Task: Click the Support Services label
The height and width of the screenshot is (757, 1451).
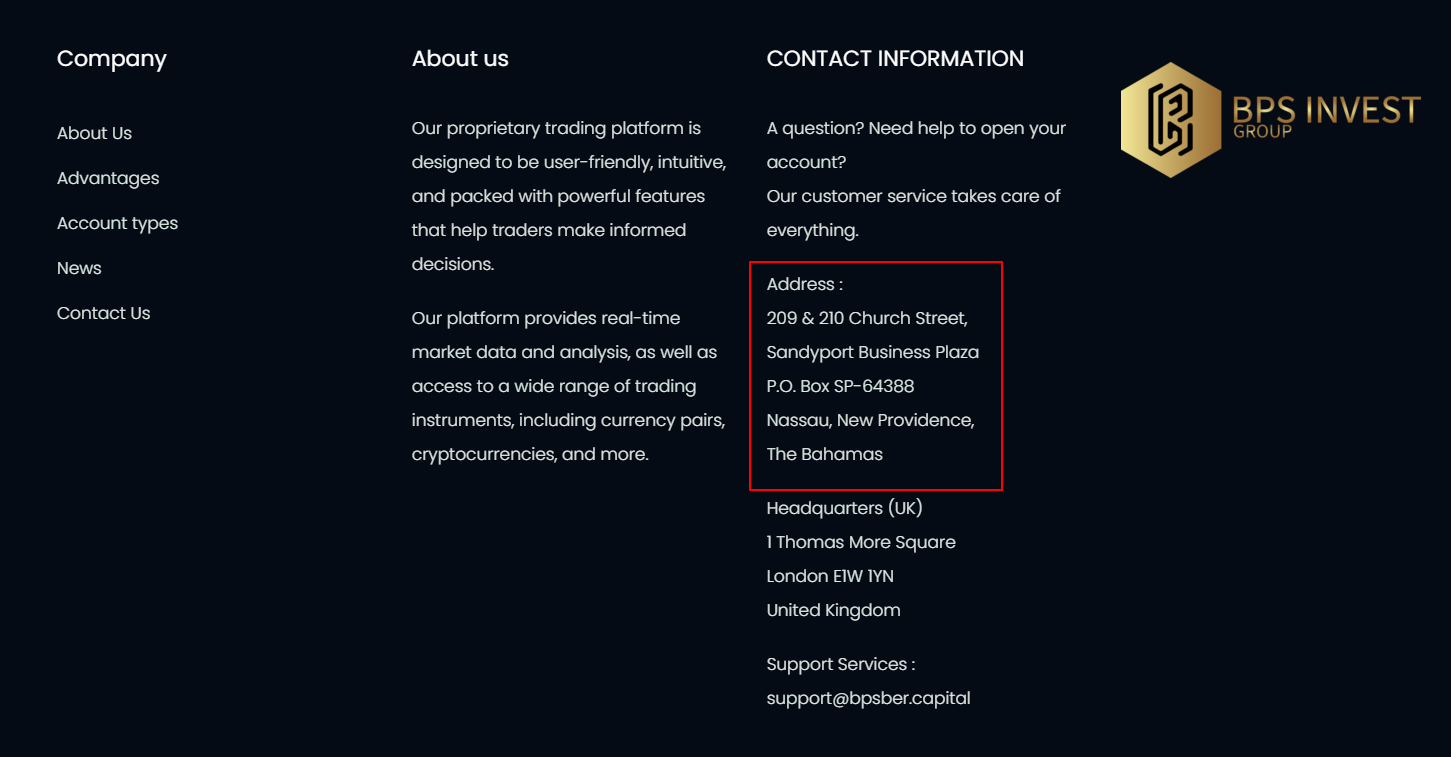Action: coord(841,664)
